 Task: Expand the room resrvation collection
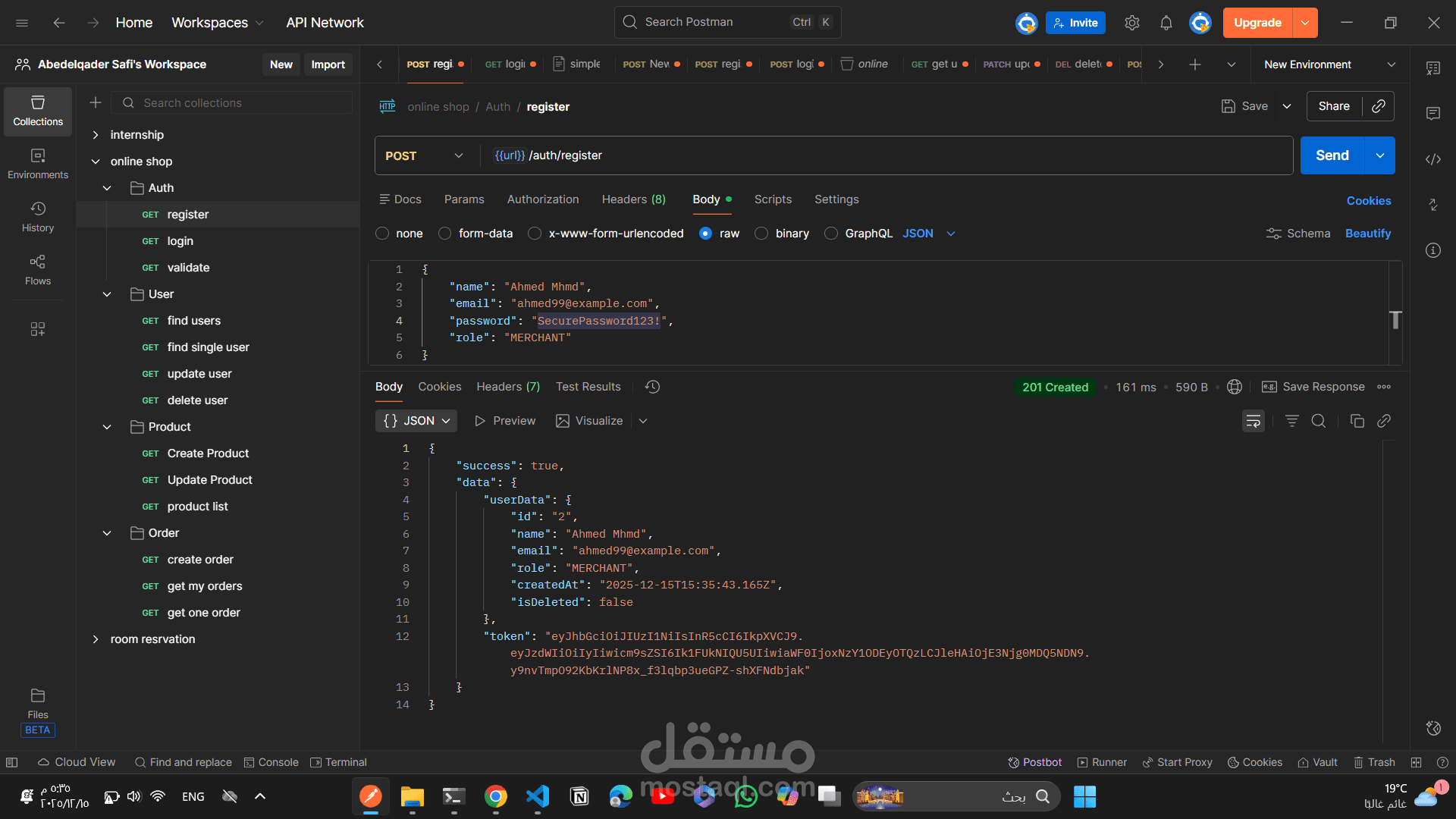[96, 639]
